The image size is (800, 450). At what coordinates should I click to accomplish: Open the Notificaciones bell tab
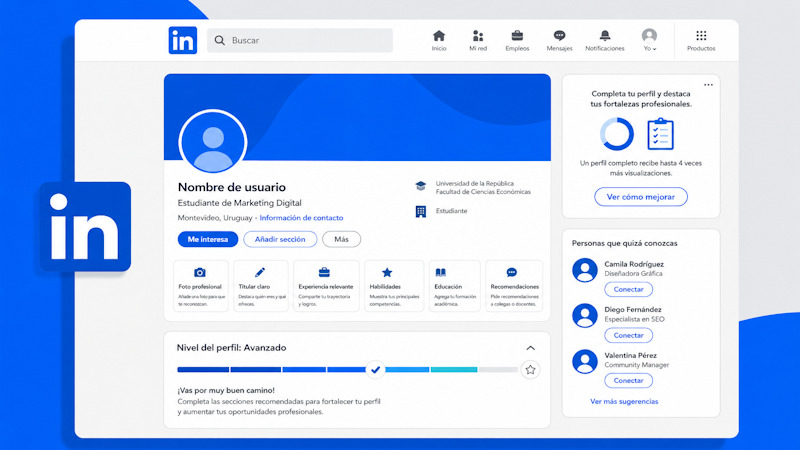605,40
